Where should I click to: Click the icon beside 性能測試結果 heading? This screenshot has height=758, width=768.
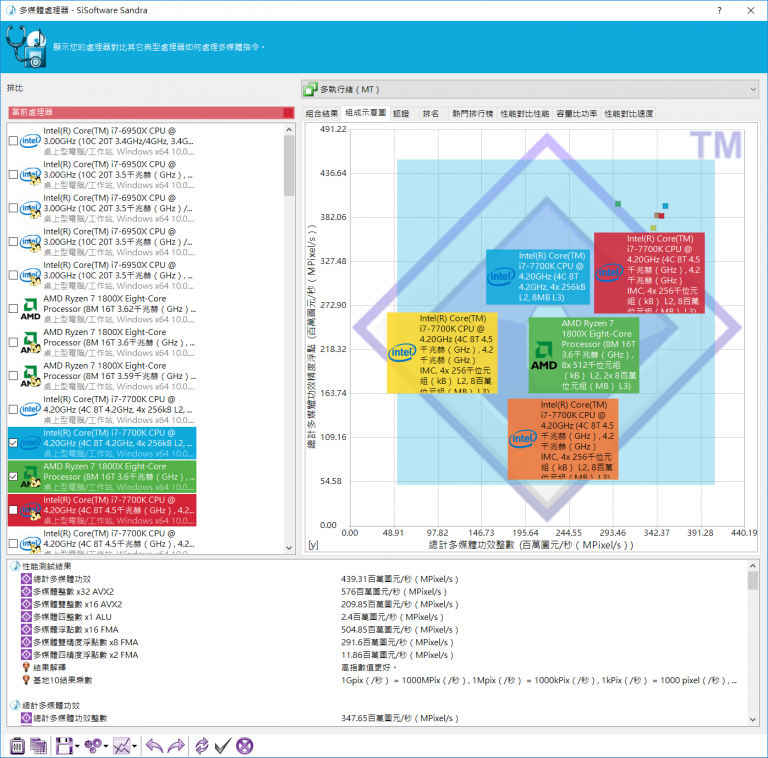(15, 566)
